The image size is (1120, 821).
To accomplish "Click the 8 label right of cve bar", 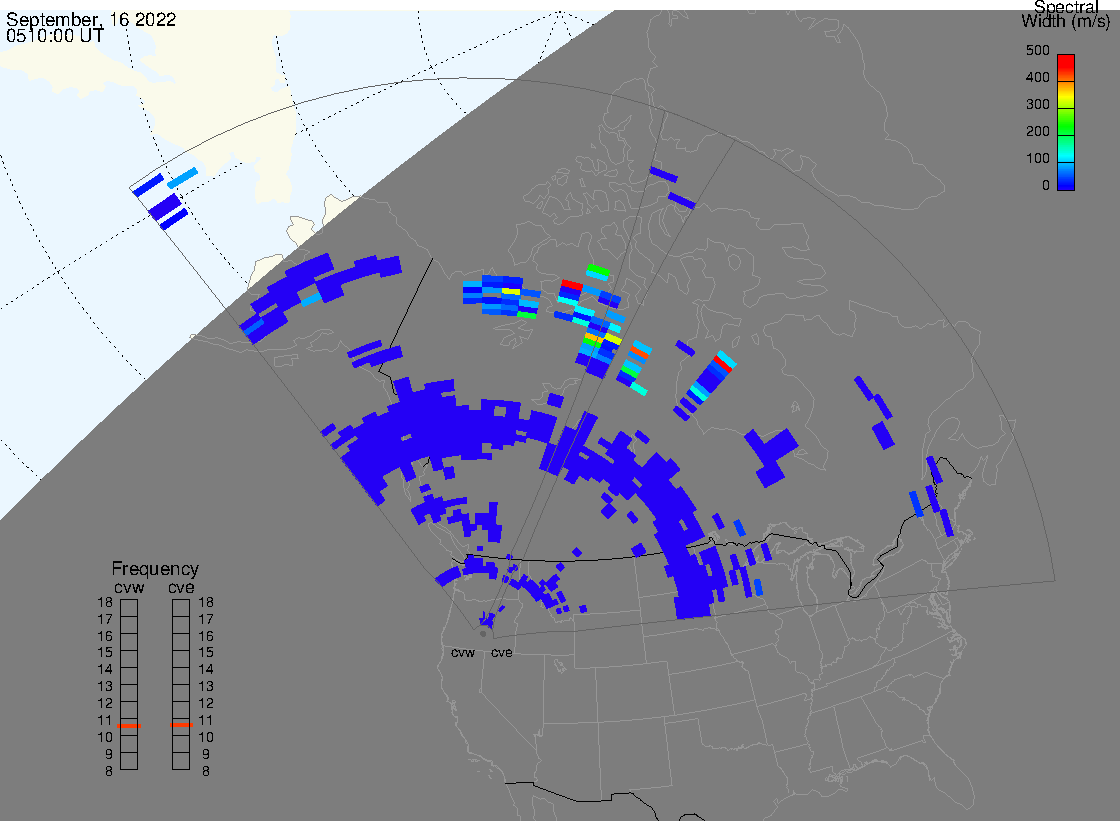I will coord(206,772).
